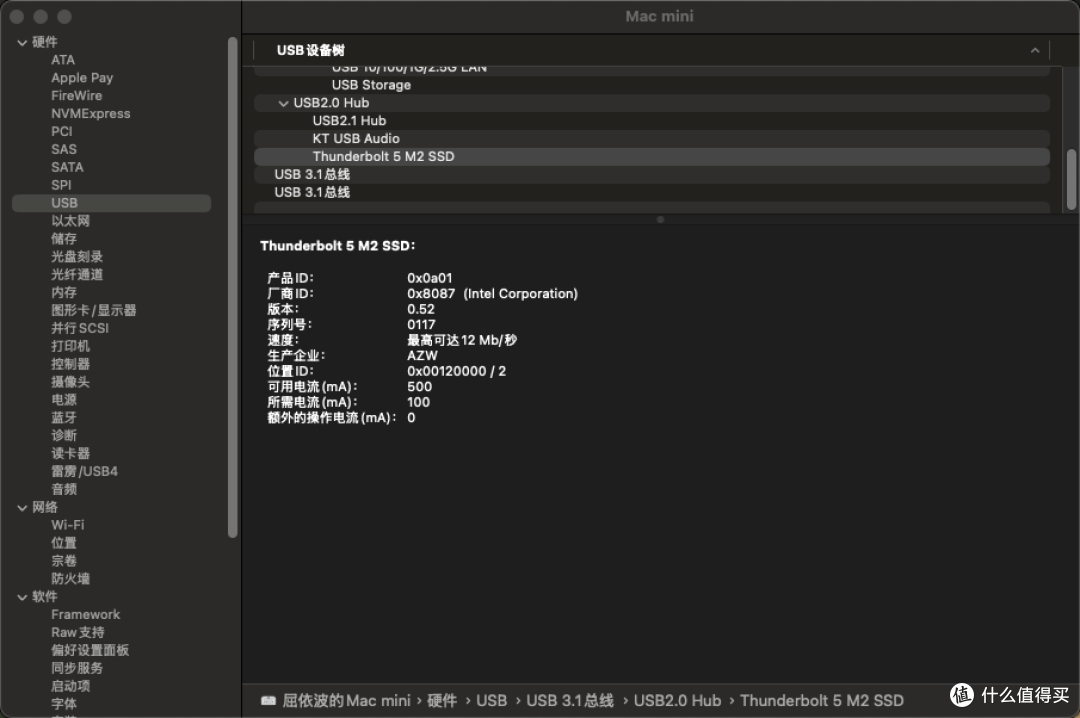Select 光盘刻录 in the sidebar

coord(76,257)
